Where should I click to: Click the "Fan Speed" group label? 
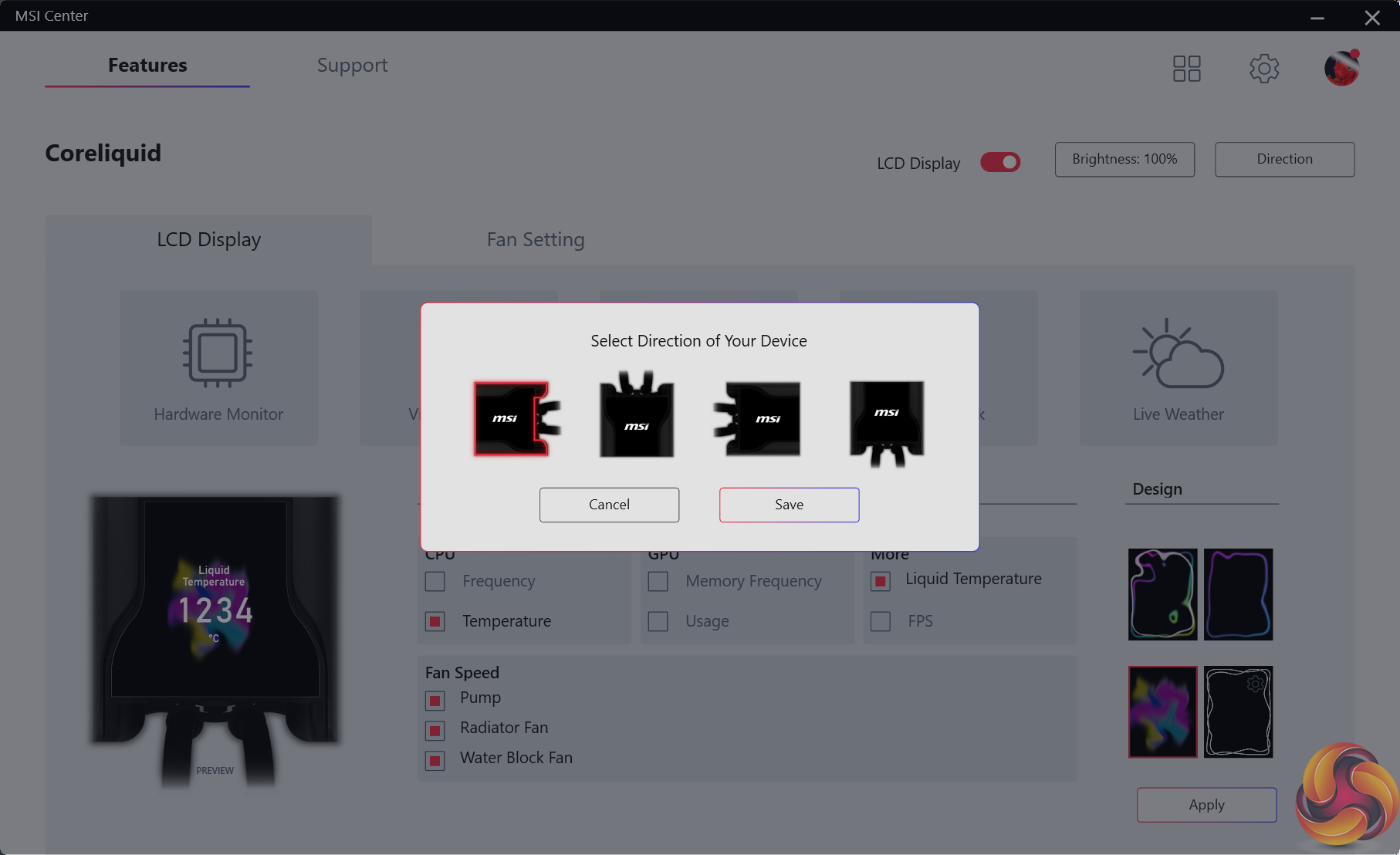462,673
